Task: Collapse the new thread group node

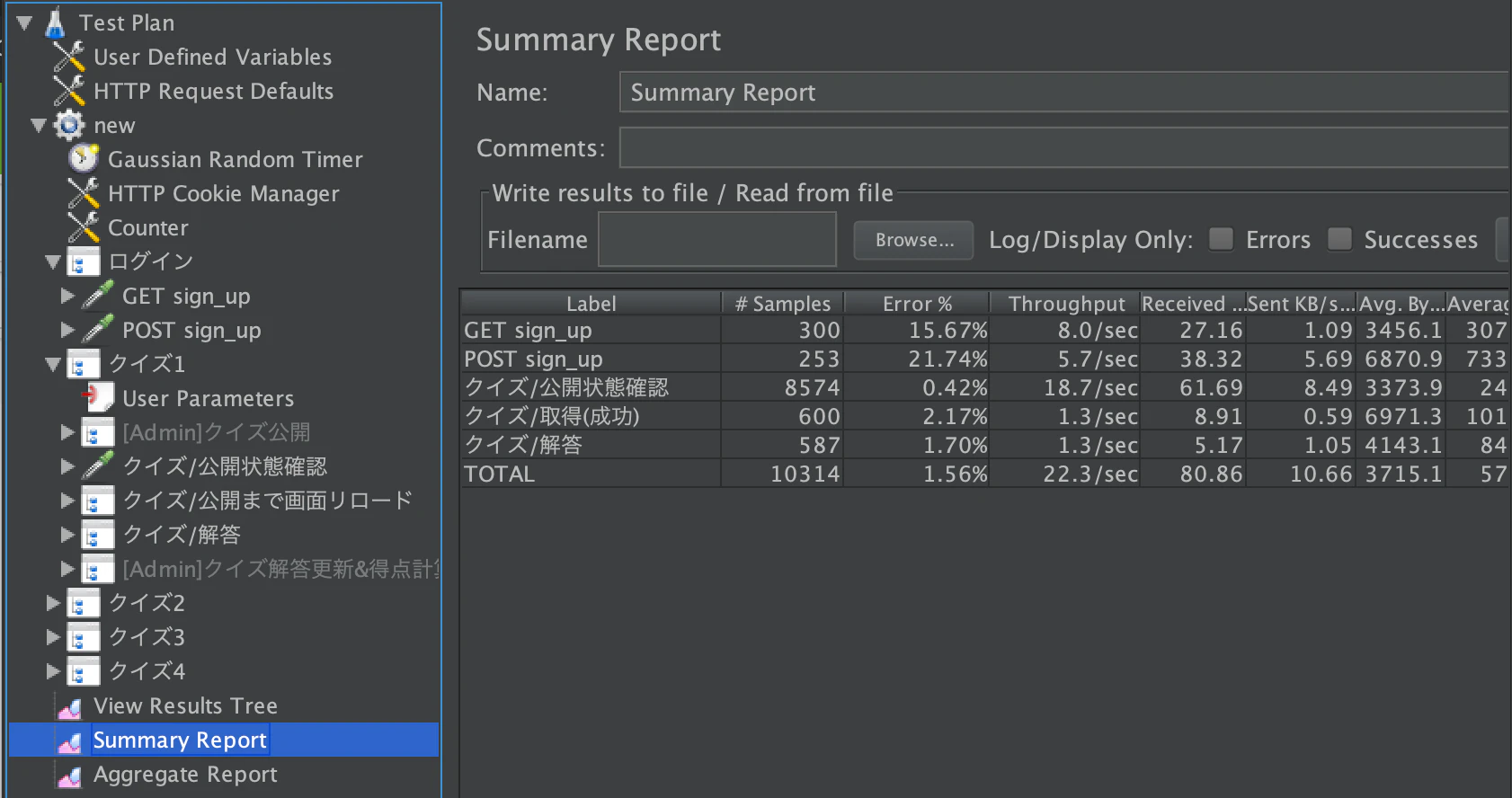Action: point(39,126)
